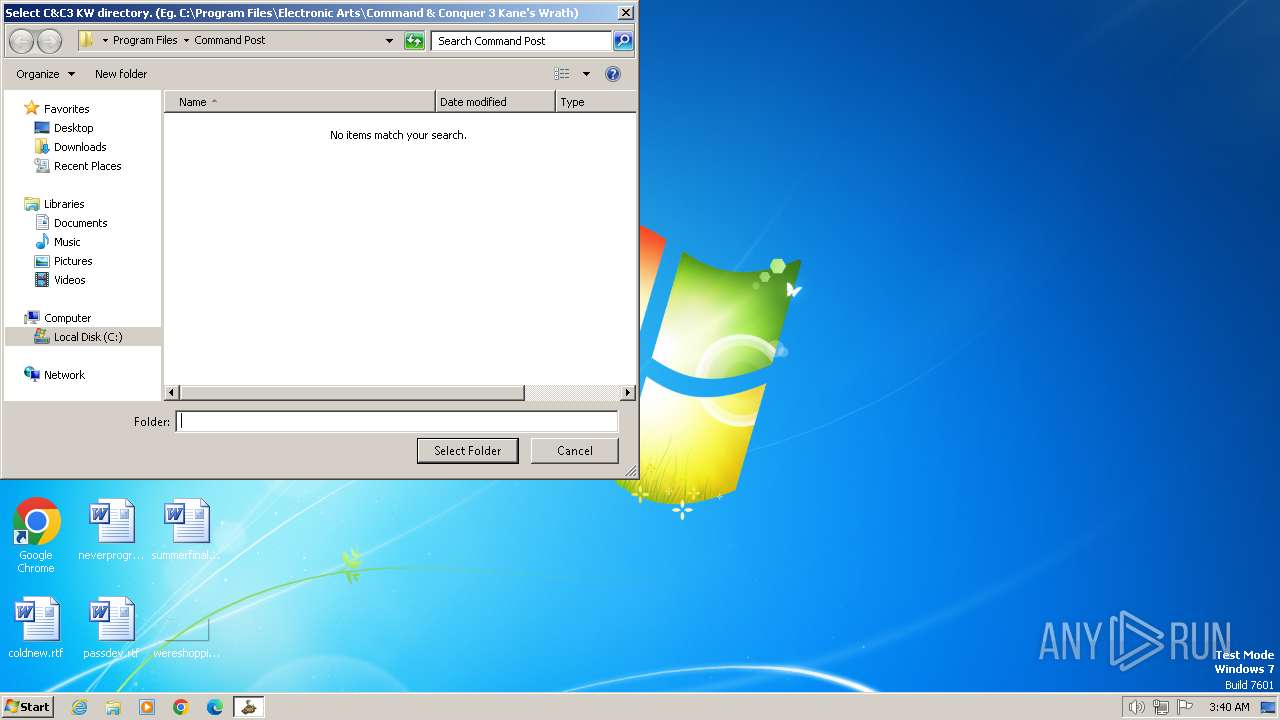Viewport: 1280px width, 720px height.
Task: Sort by the Name column header
Action: (x=299, y=102)
